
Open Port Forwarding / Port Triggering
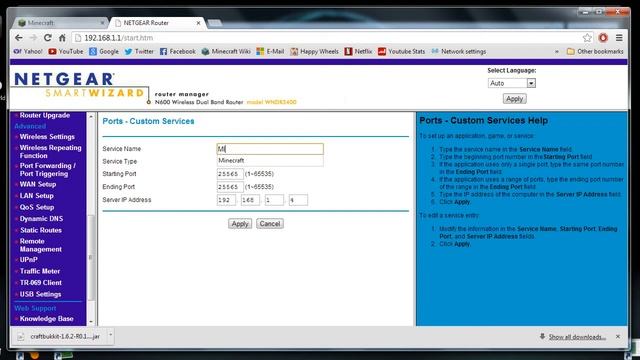(48, 169)
